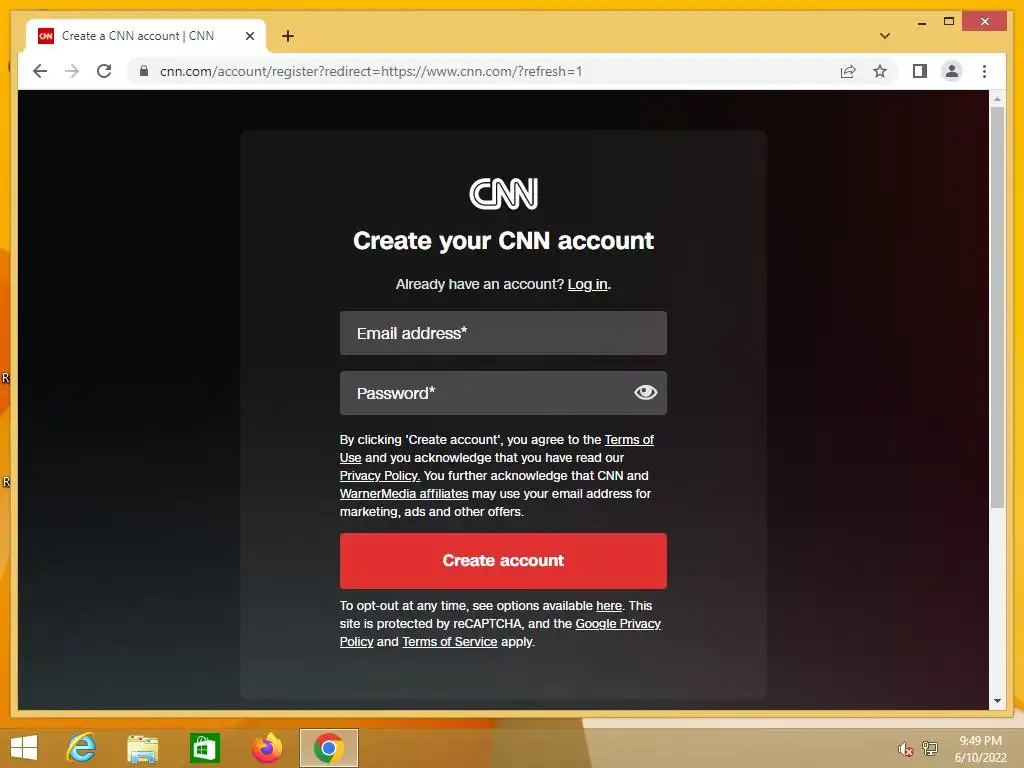Click the Chrome taskbar icon
The width and height of the screenshot is (1024, 768).
point(328,748)
